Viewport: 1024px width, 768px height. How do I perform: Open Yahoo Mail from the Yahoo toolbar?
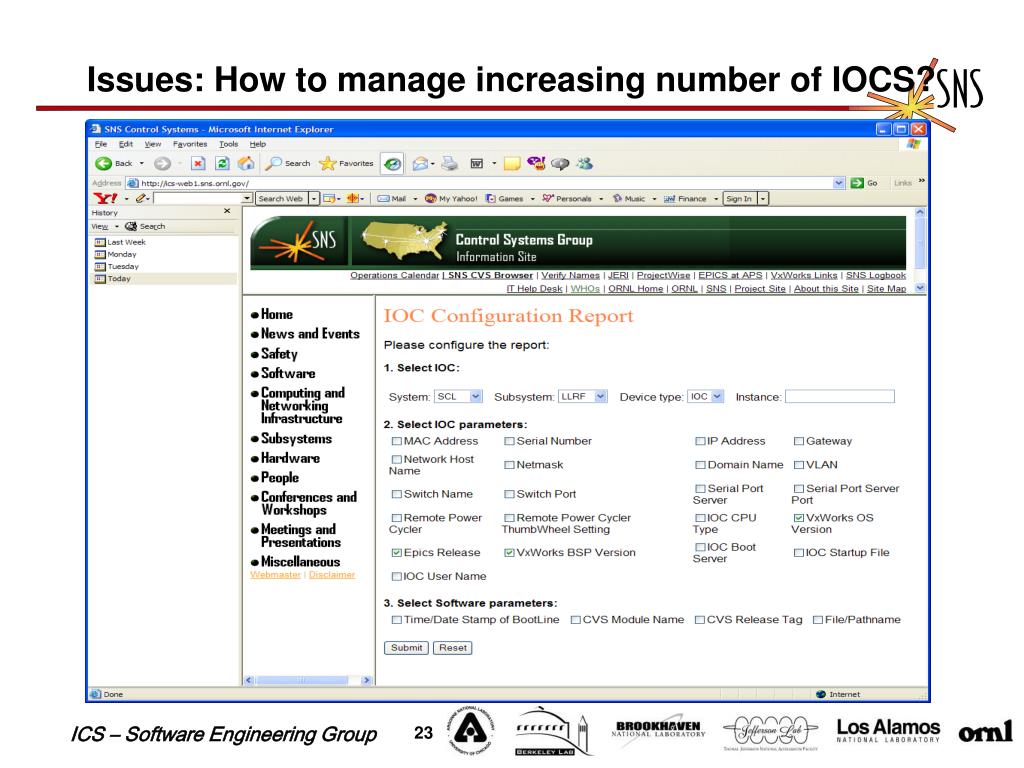point(391,199)
